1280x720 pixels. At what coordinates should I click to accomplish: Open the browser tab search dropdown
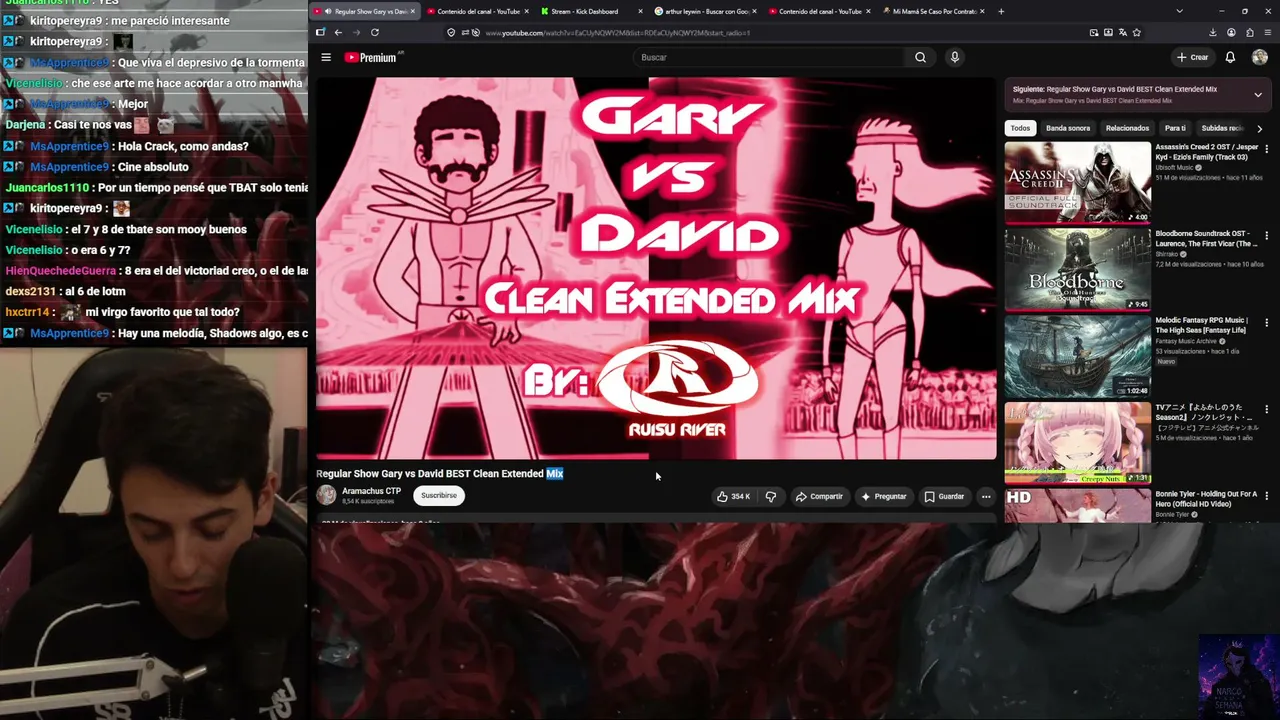pyautogui.click(x=1179, y=11)
